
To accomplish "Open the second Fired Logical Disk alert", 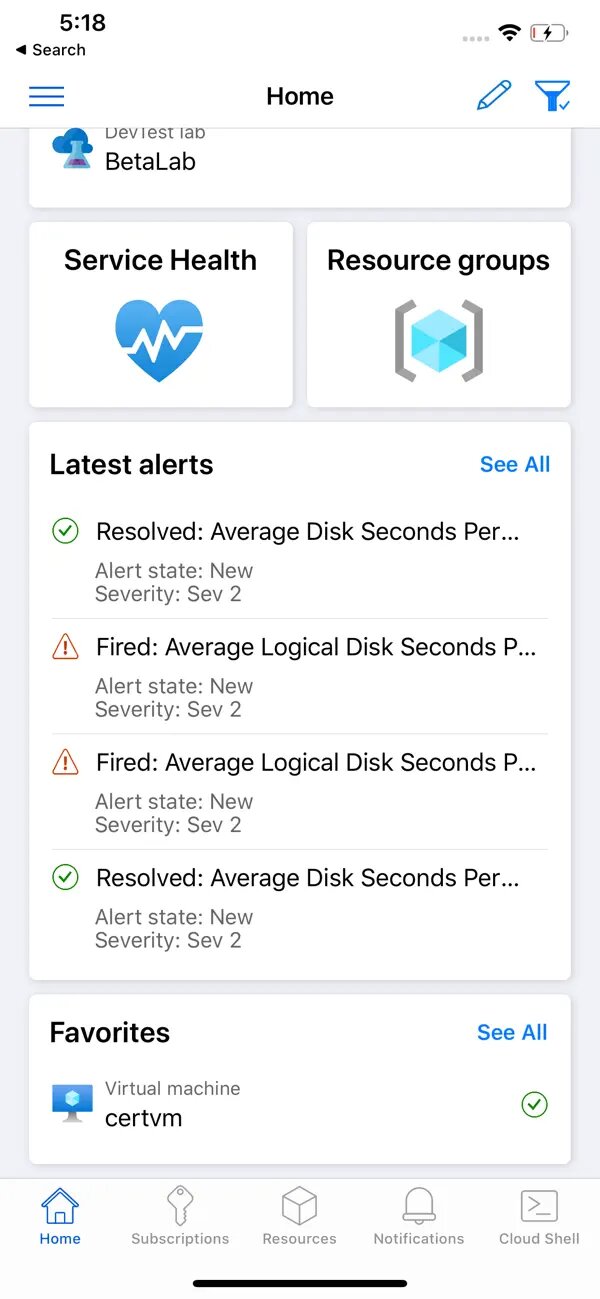I will tap(315, 763).
